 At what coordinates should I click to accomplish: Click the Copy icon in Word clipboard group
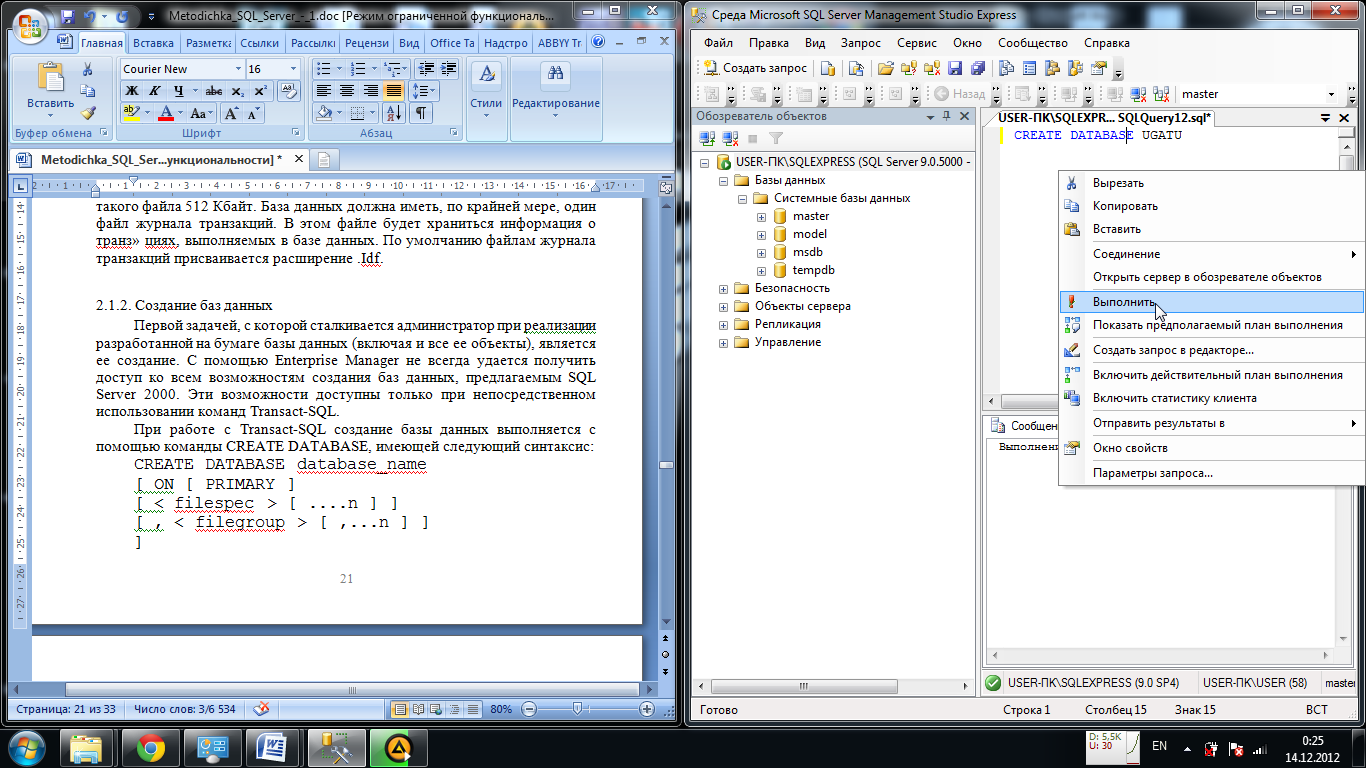pos(88,91)
